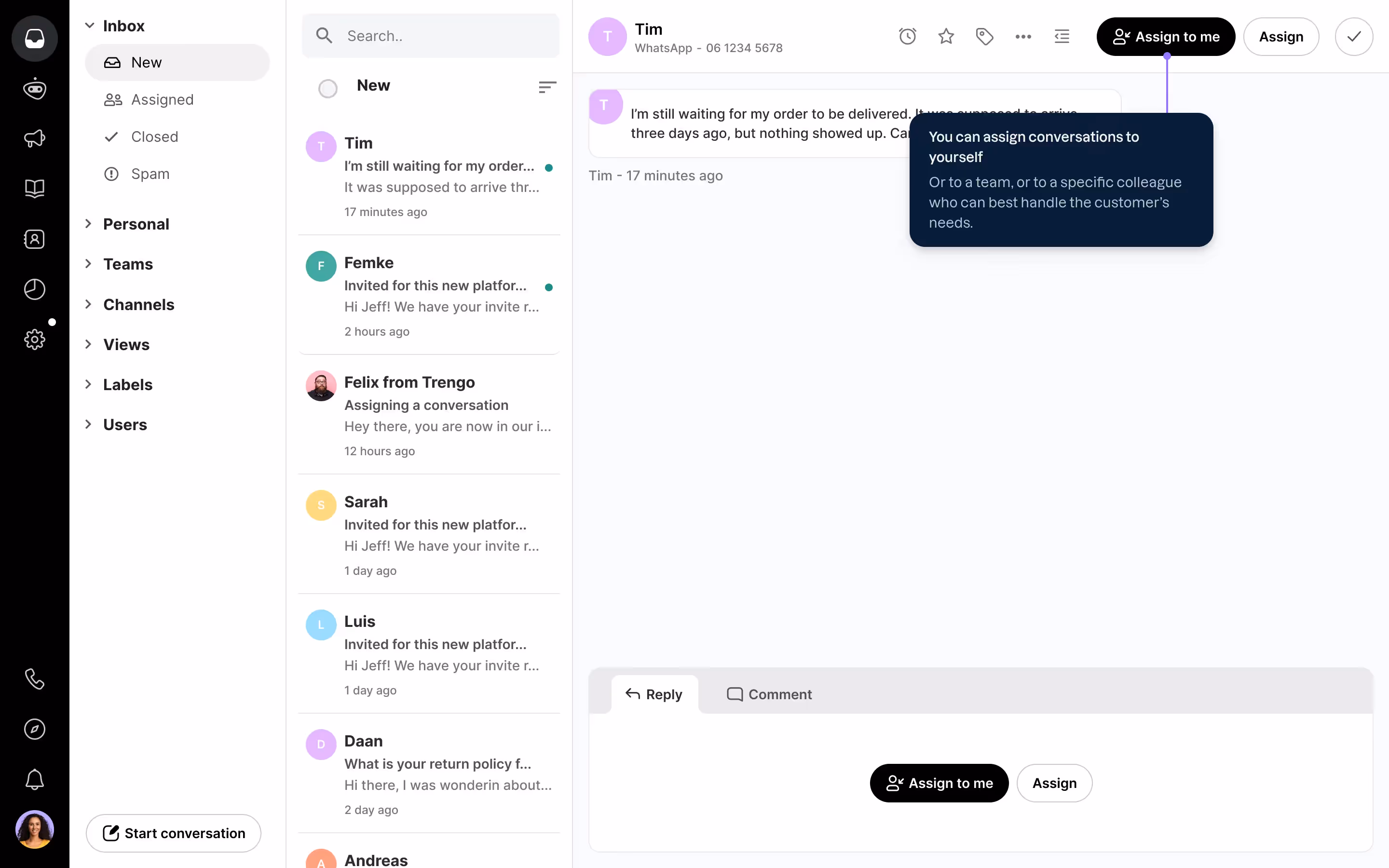Mark conversation as favorite with star icon
1389x868 pixels.
coord(946,37)
